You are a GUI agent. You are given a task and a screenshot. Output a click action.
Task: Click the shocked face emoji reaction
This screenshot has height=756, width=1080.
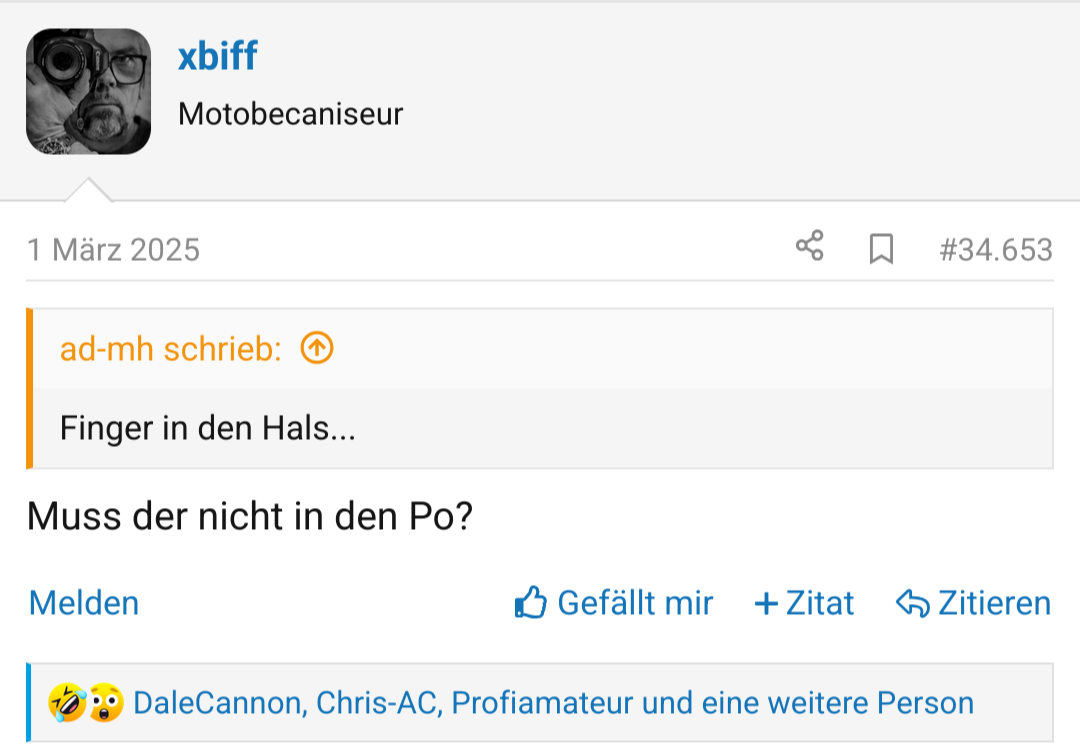105,703
